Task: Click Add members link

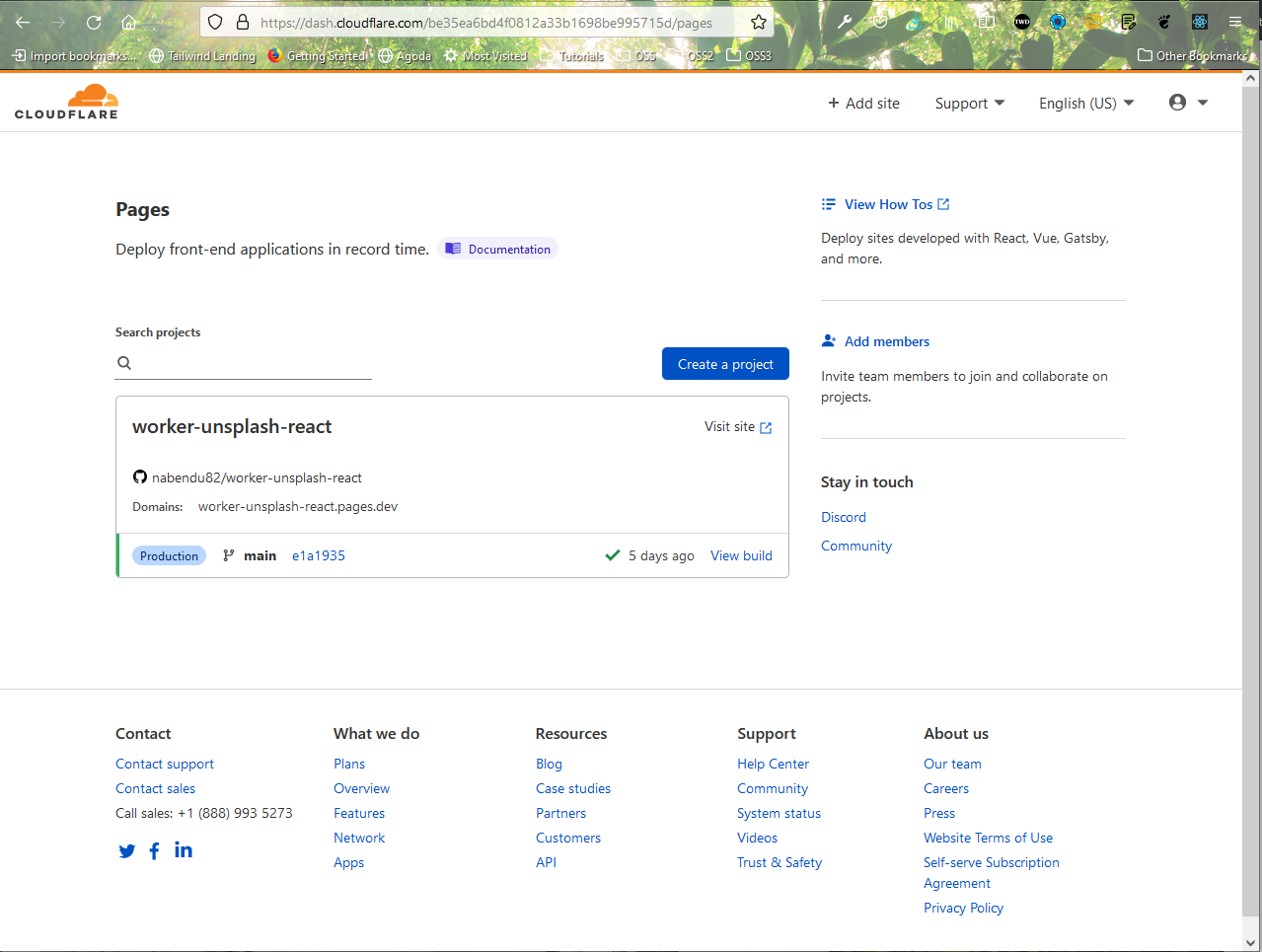Action: [875, 342]
